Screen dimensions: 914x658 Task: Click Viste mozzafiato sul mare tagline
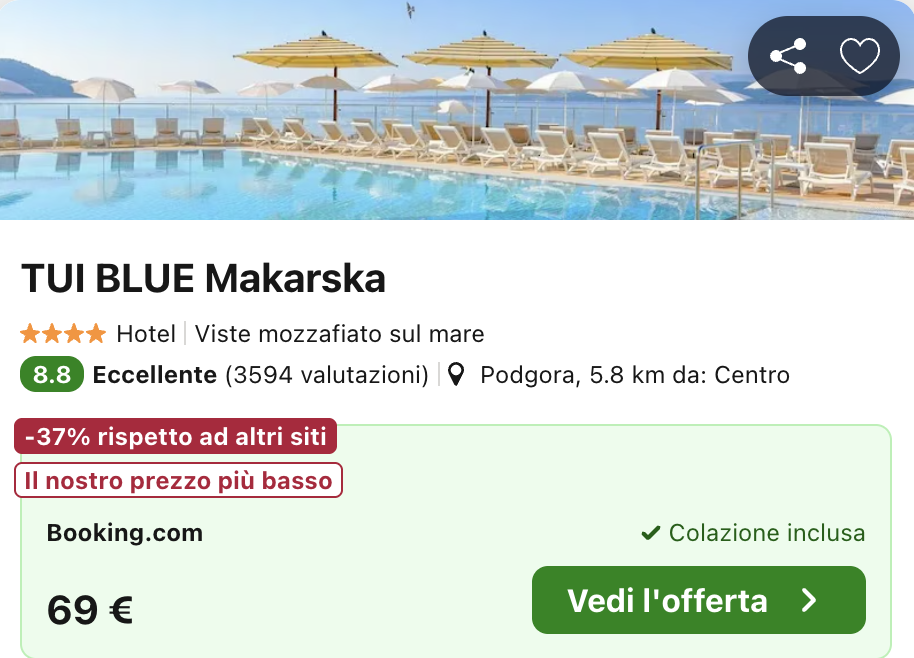coord(339,334)
